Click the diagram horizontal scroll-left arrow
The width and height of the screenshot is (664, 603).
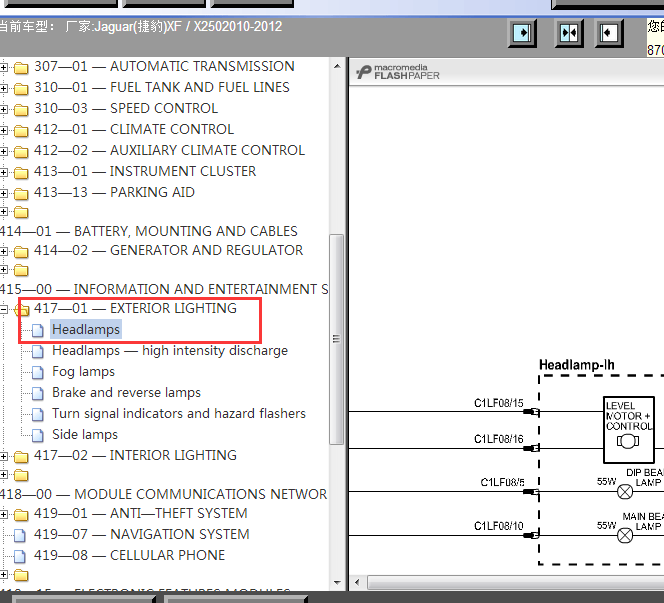357,583
